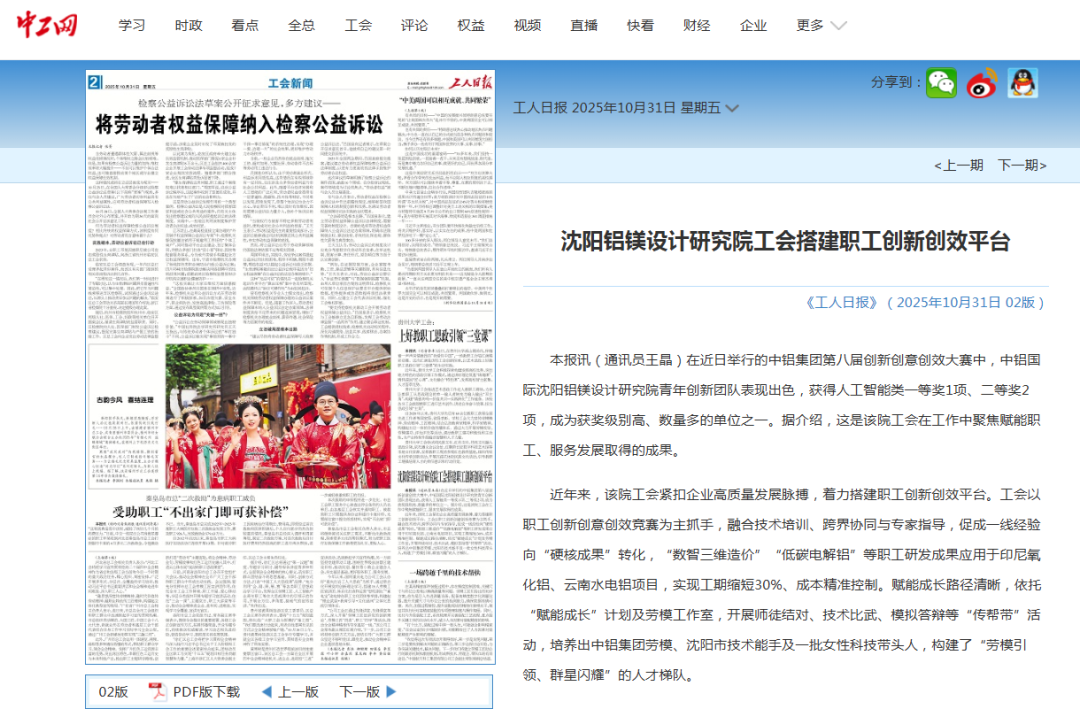Open the 快看 section
Screen dimensions: 1080x709
(640, 25)
